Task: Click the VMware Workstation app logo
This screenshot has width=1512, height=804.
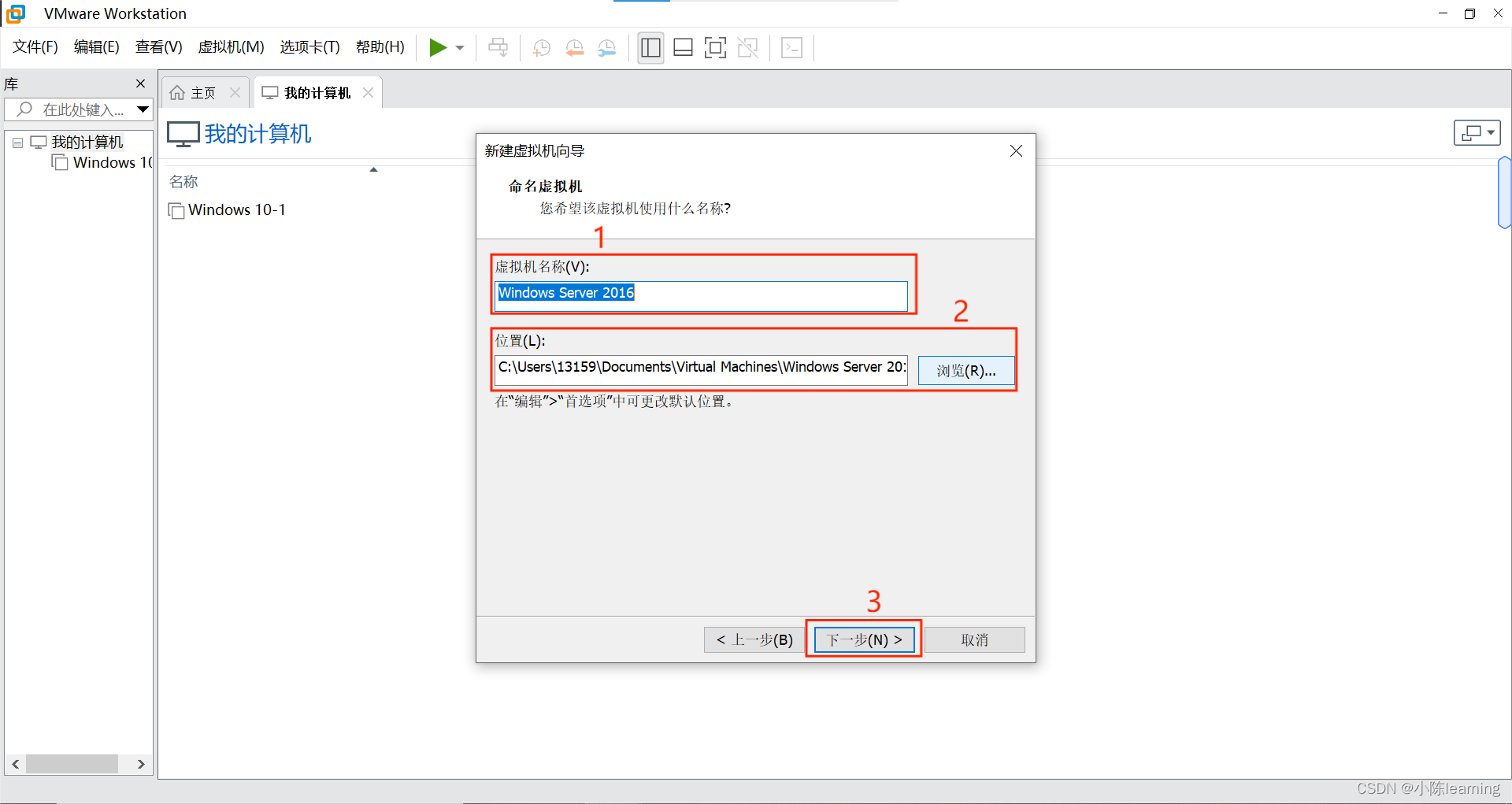Action: (15, 13)
